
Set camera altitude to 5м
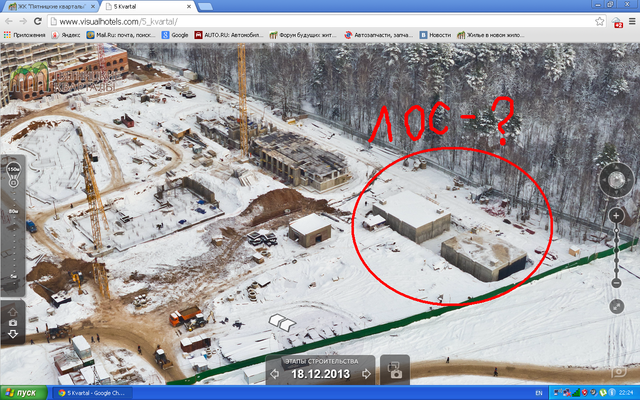click(x=13, y=276)
